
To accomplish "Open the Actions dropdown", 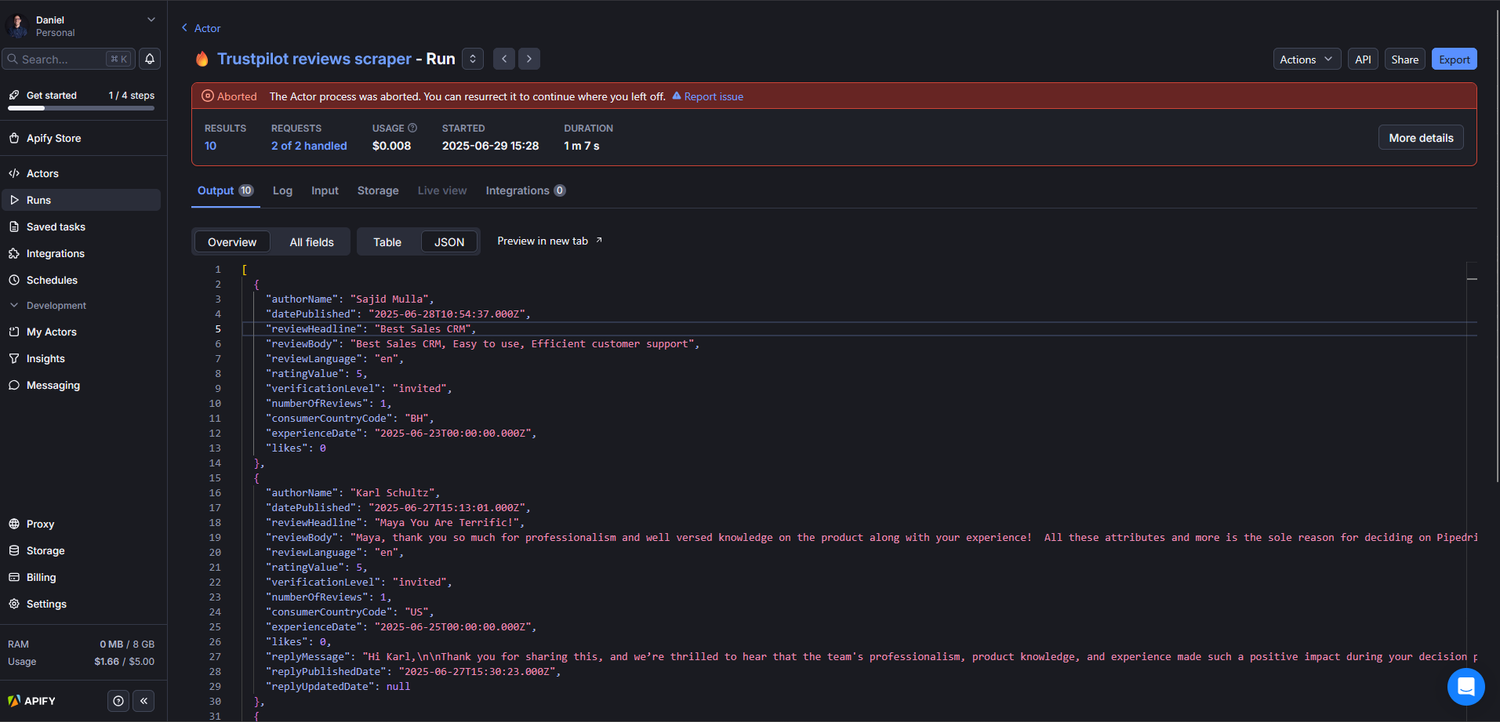I will [1306, 59].
